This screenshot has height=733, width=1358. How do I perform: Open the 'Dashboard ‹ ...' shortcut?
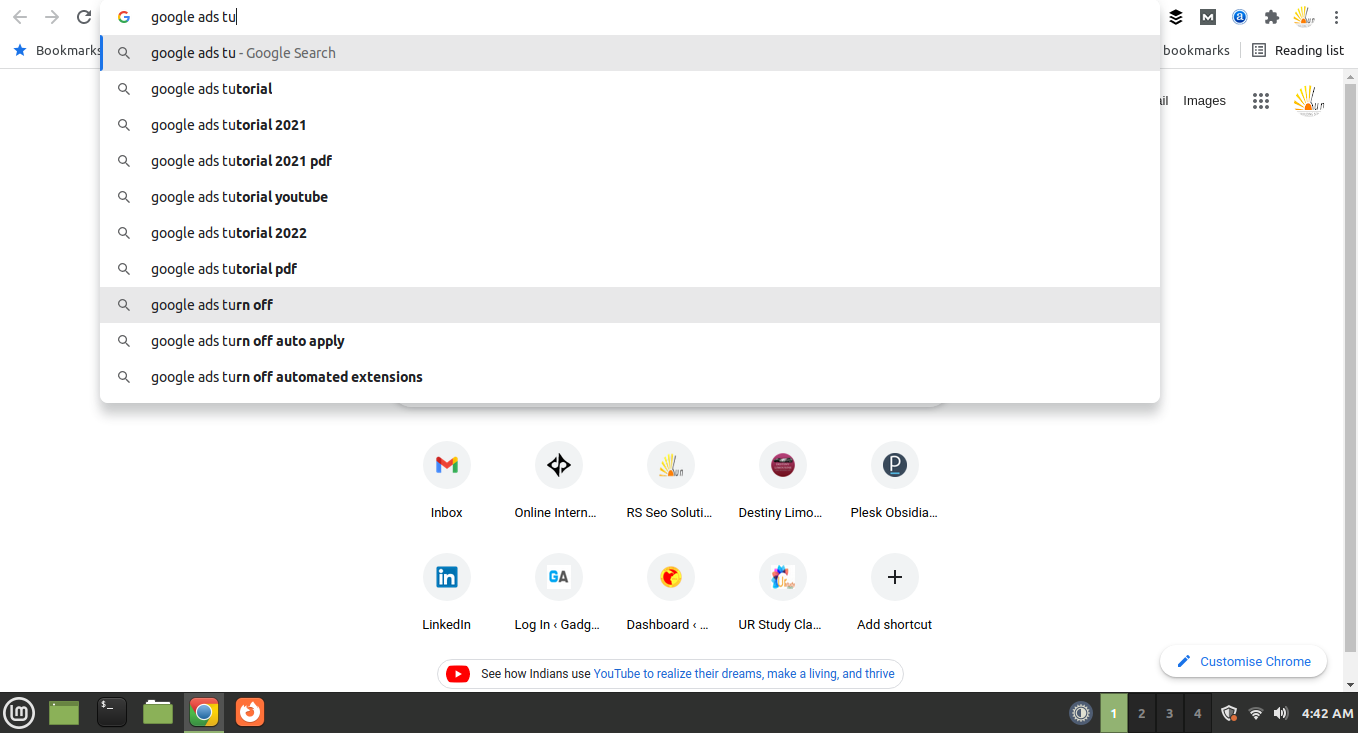tap(671, 594)
